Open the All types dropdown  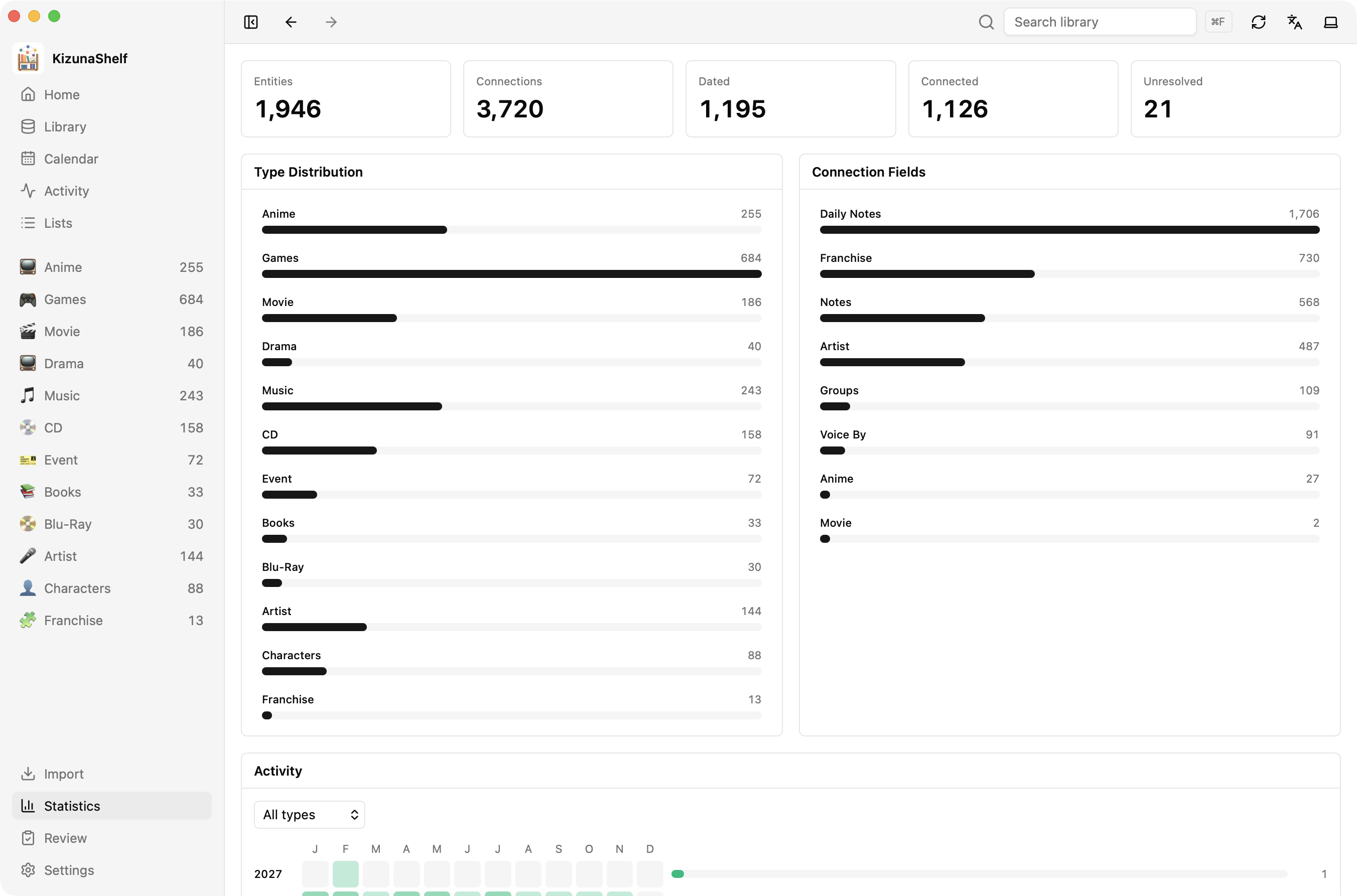click(x=309, y=814)
